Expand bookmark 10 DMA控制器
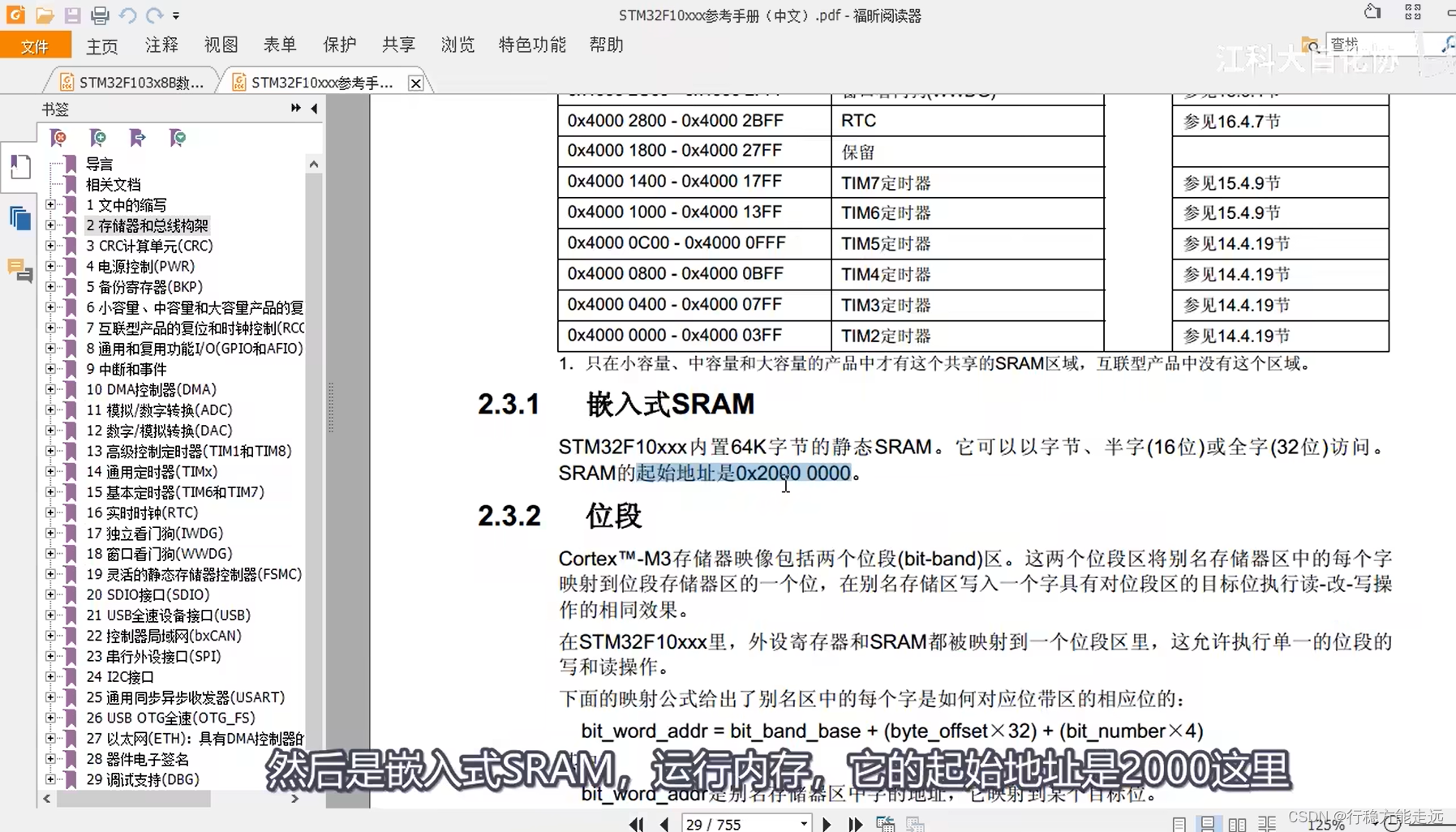The image size is (1456, 832). [50, 389]
